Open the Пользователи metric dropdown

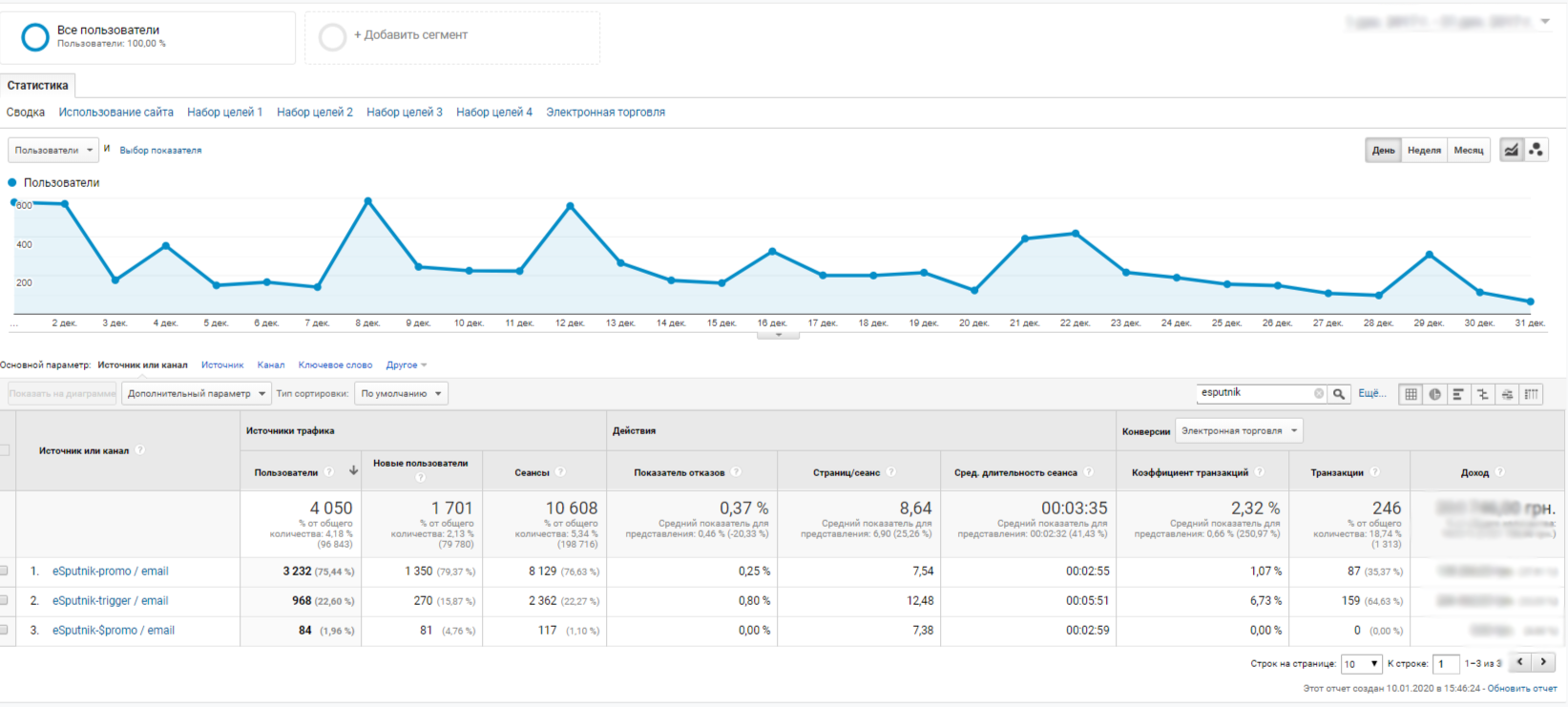[x=52, y=150]
